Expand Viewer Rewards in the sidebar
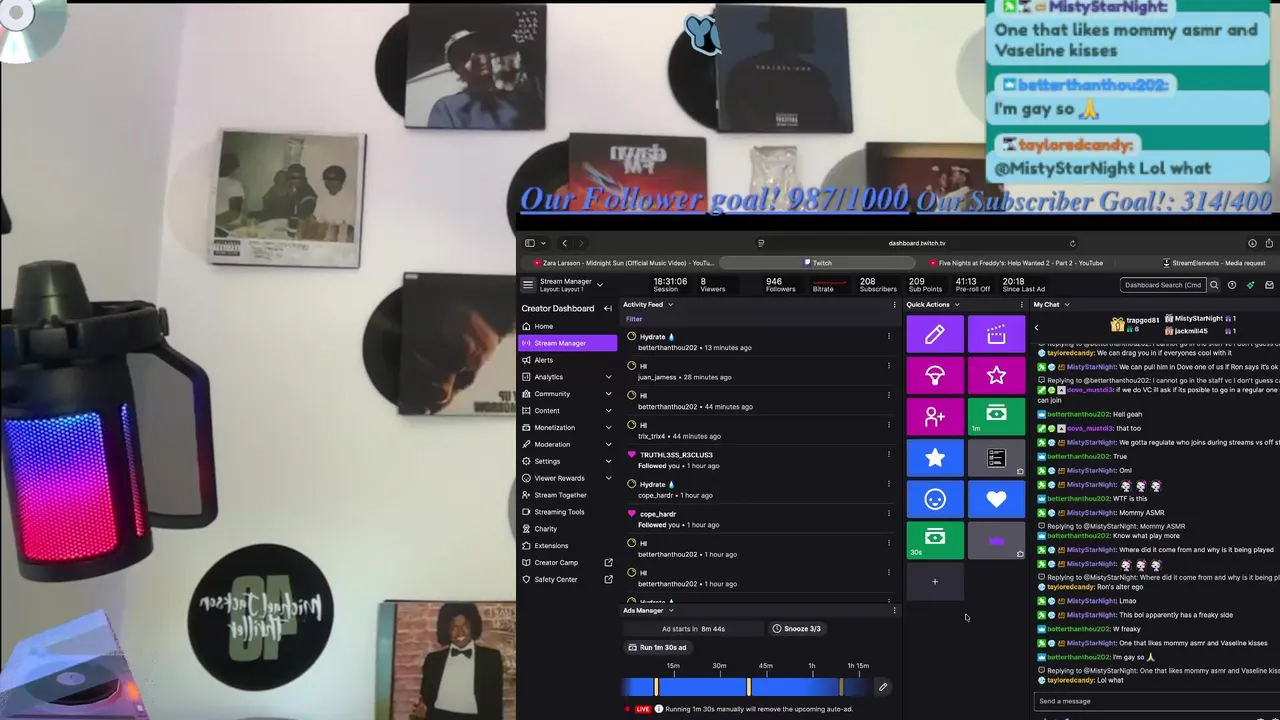Screen dimensions: 1280x720 (x=608, y=478)
